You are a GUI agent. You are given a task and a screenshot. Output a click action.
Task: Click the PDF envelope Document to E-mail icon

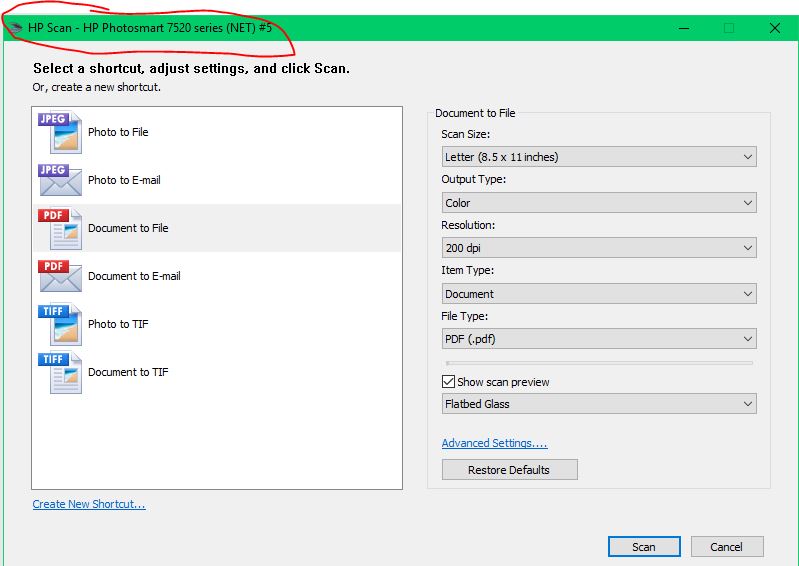60,276
